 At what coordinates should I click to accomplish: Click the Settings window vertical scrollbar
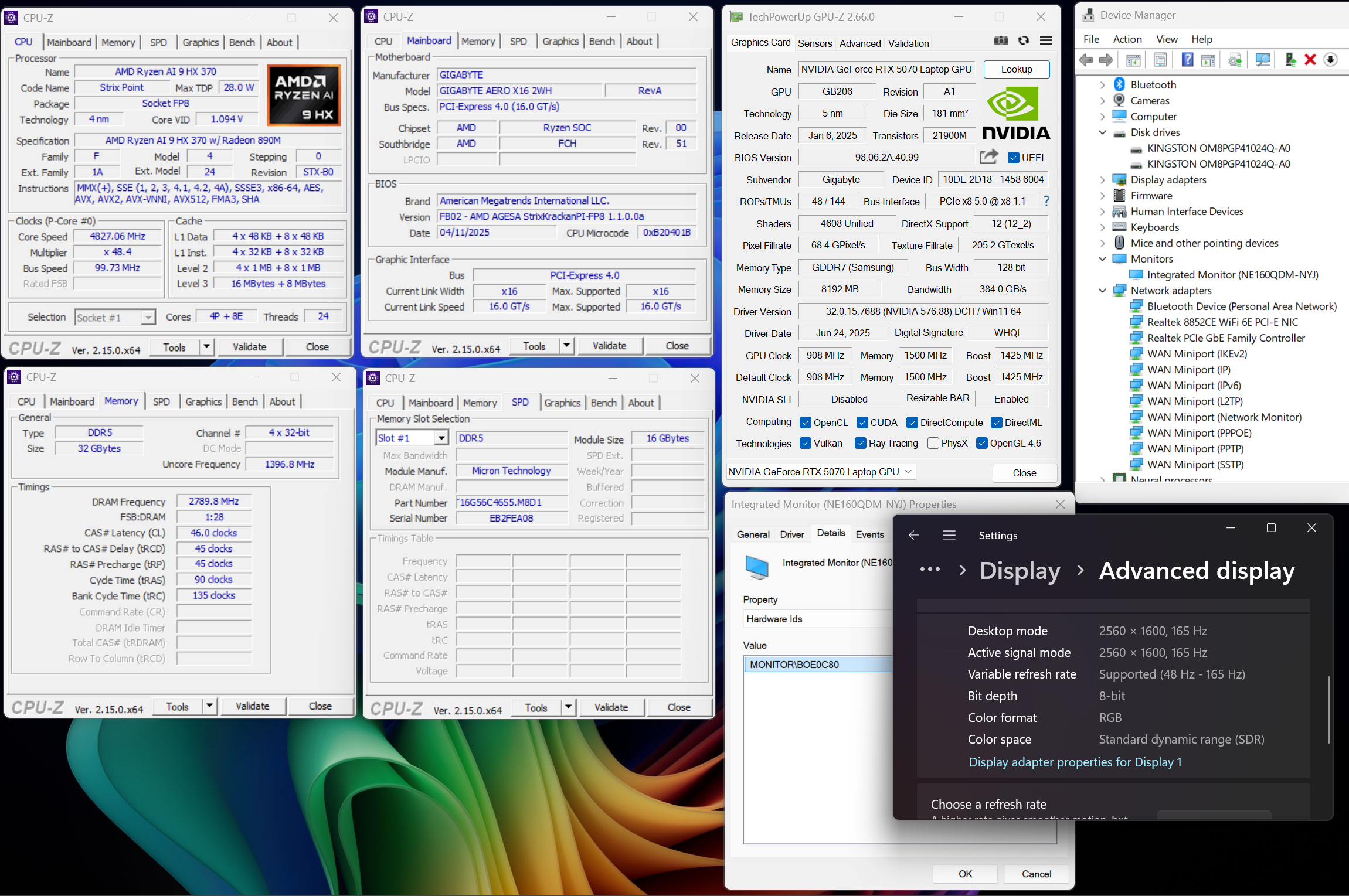point(1328,710)
